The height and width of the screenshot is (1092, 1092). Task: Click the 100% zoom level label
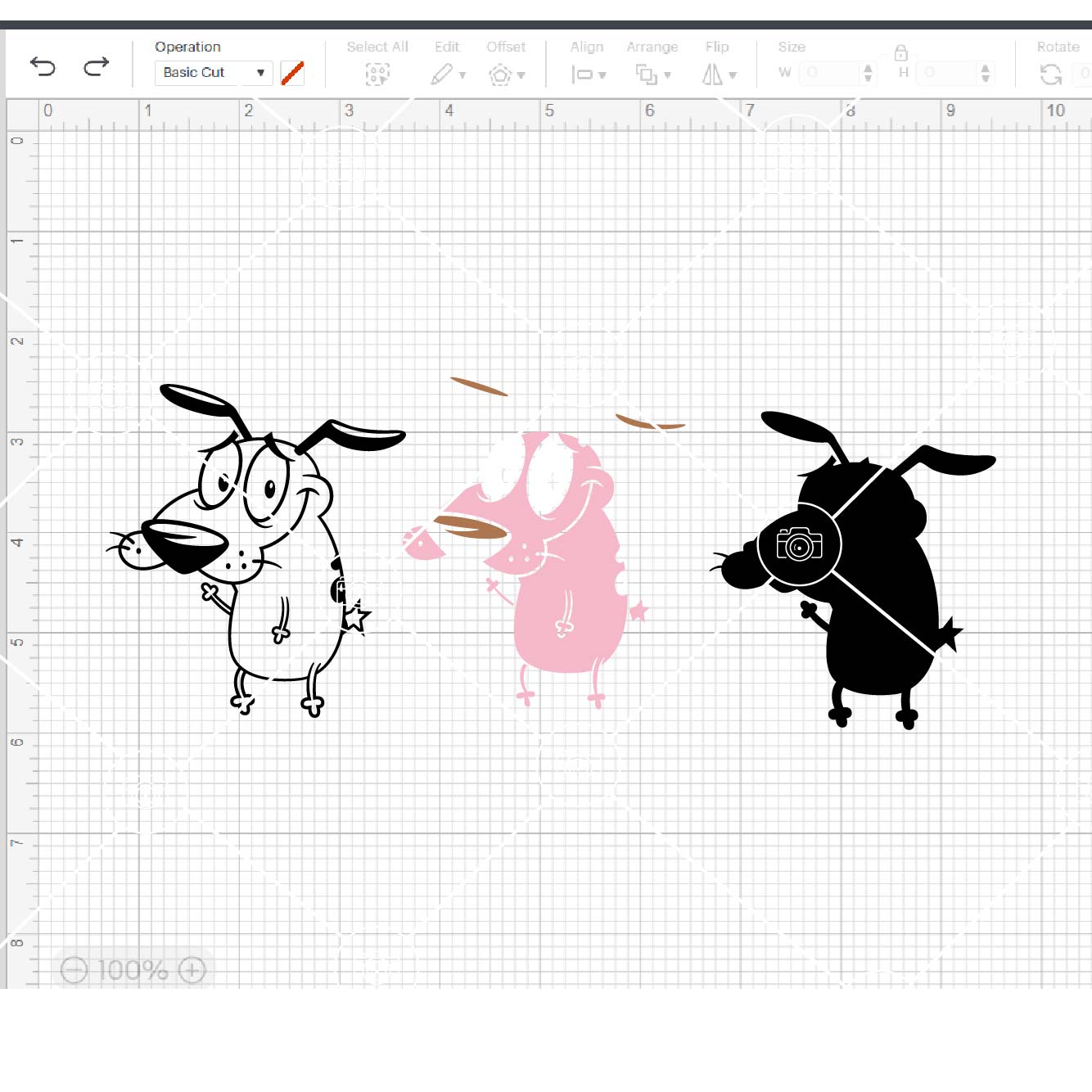click(x=133, y=970)
